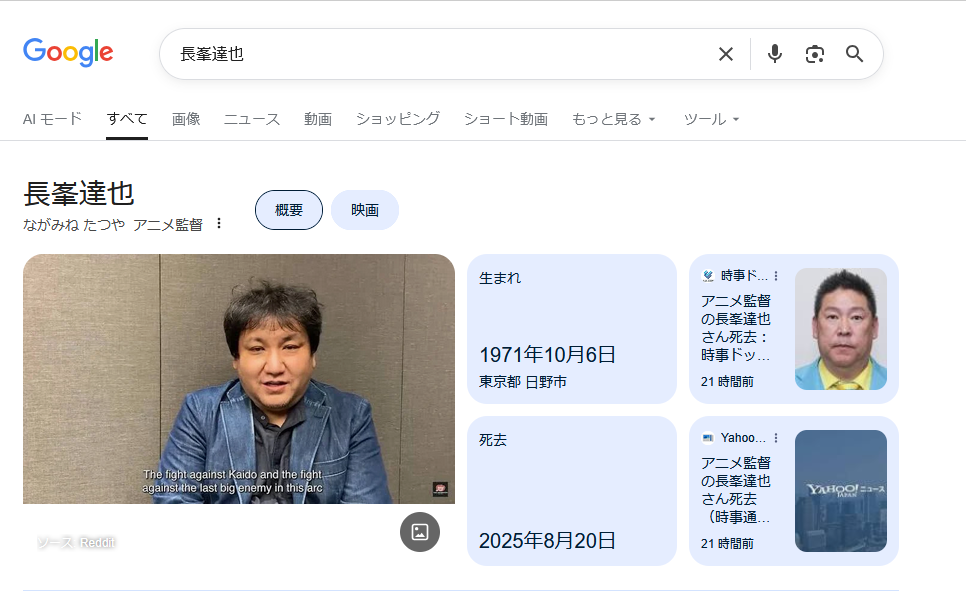Open the 時事ドットコム article about 長峯達也
The image size is (966, 592).
click(x=736, y=327)
